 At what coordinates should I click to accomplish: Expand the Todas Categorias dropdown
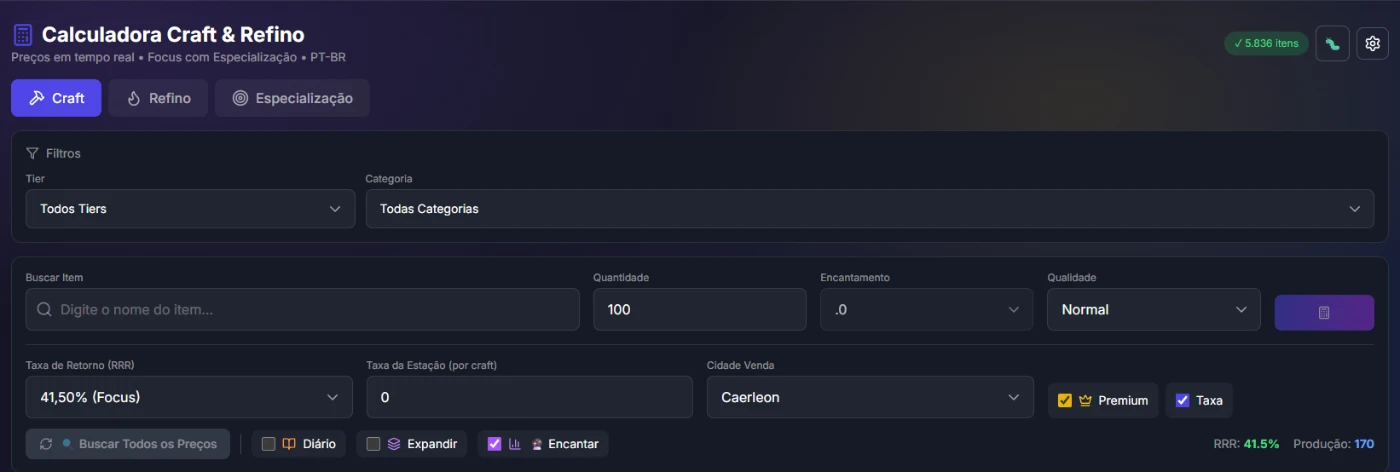tap(869, 209)
